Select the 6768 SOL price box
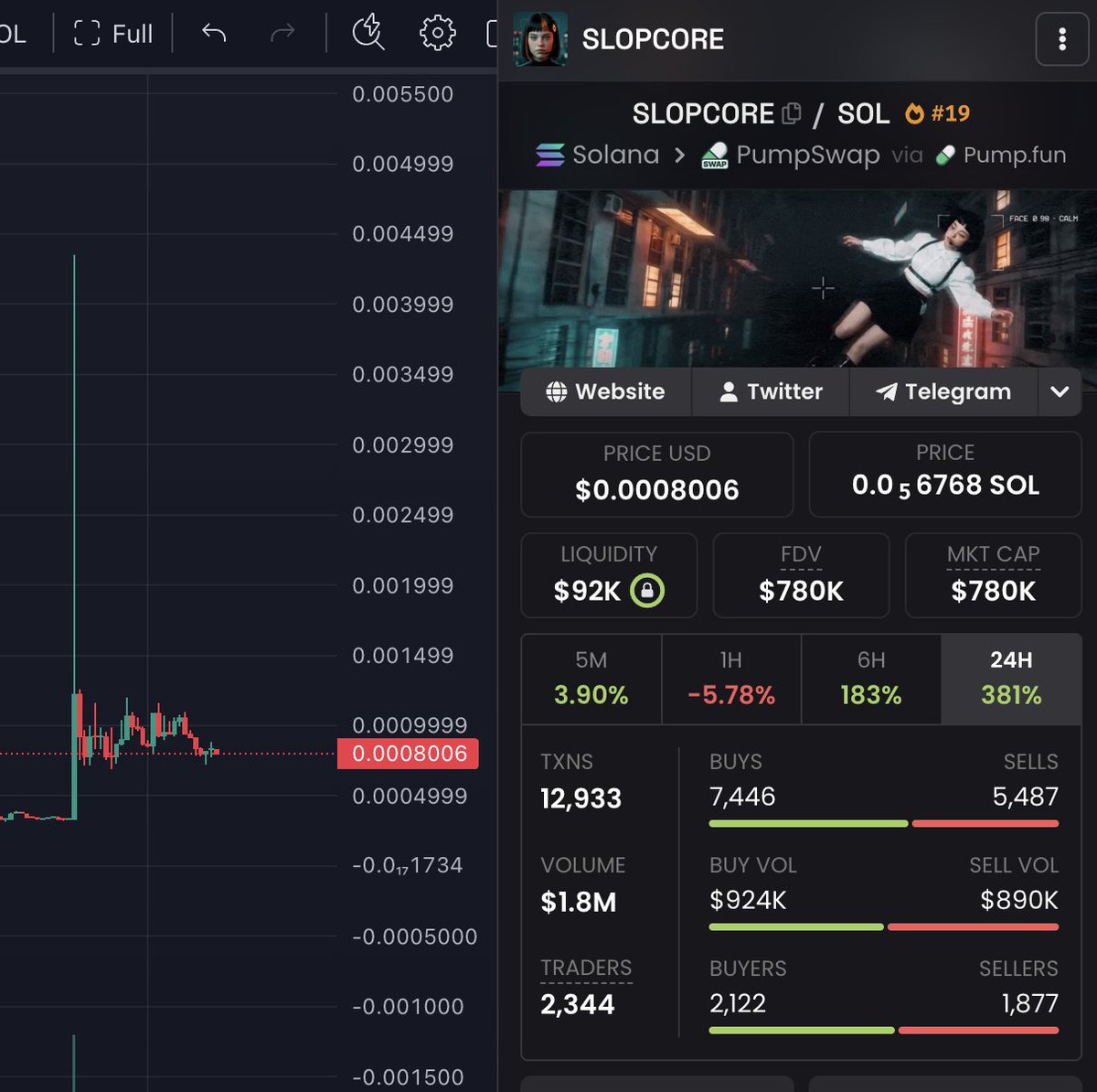Screen dimensions: 1097x1092 [945, 475]
